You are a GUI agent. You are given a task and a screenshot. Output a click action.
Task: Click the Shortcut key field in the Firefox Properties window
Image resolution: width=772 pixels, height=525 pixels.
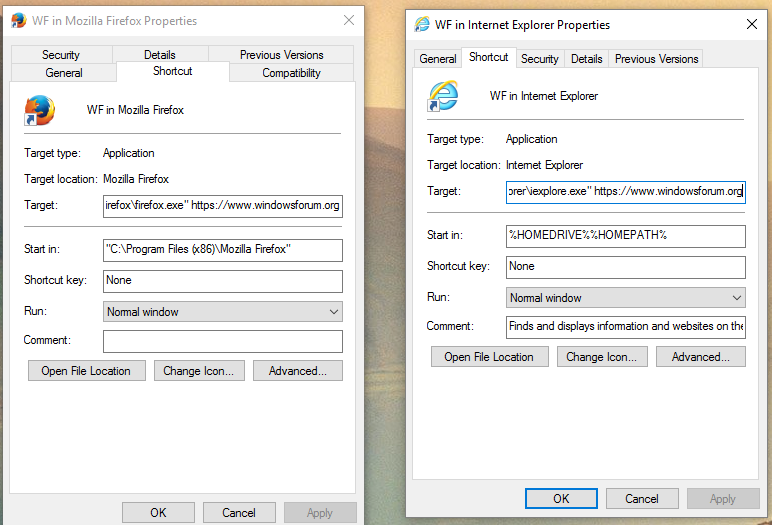(x=223, y=281)
